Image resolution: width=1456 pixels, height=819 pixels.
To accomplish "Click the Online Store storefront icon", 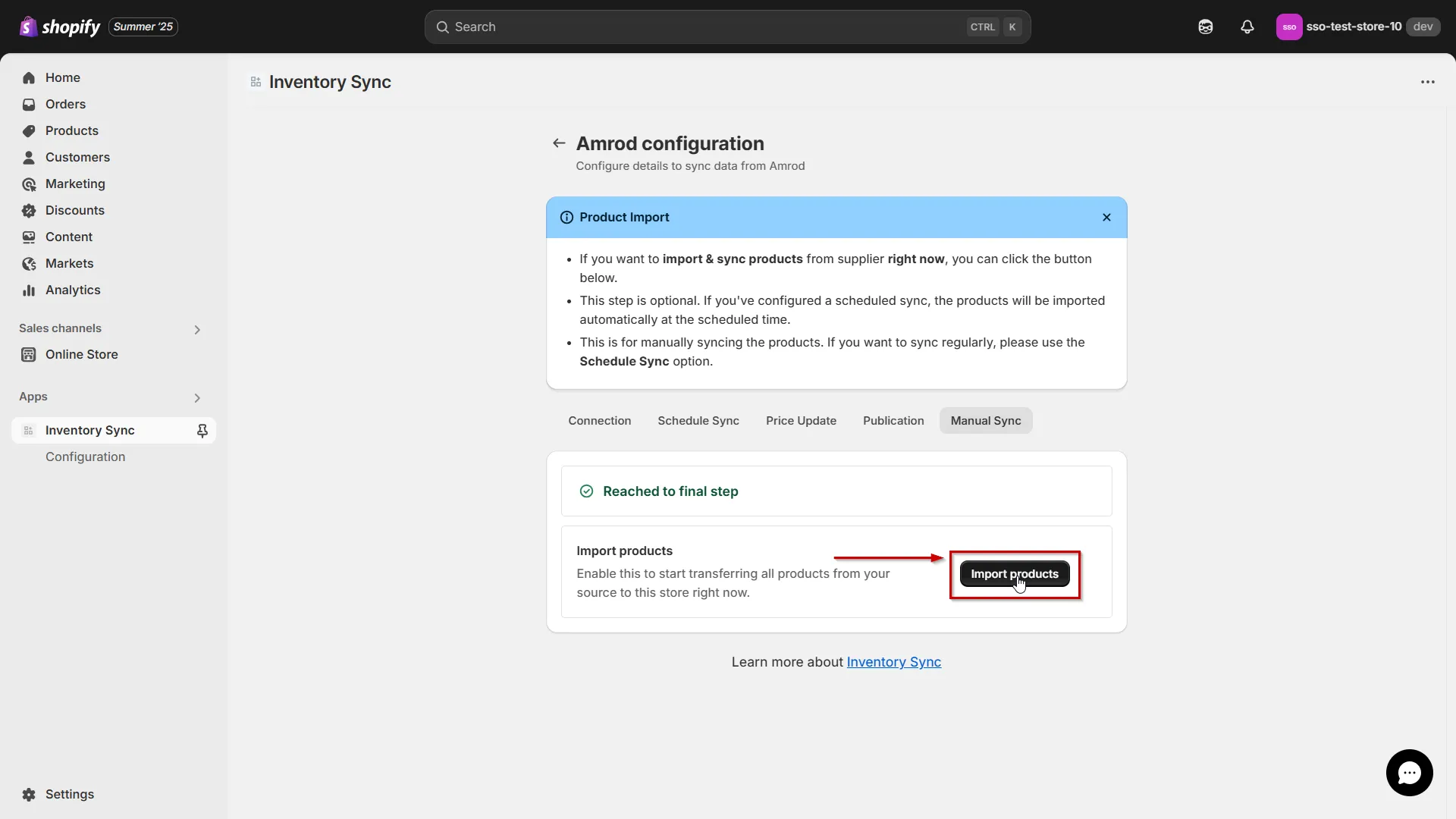I will 29,354.
